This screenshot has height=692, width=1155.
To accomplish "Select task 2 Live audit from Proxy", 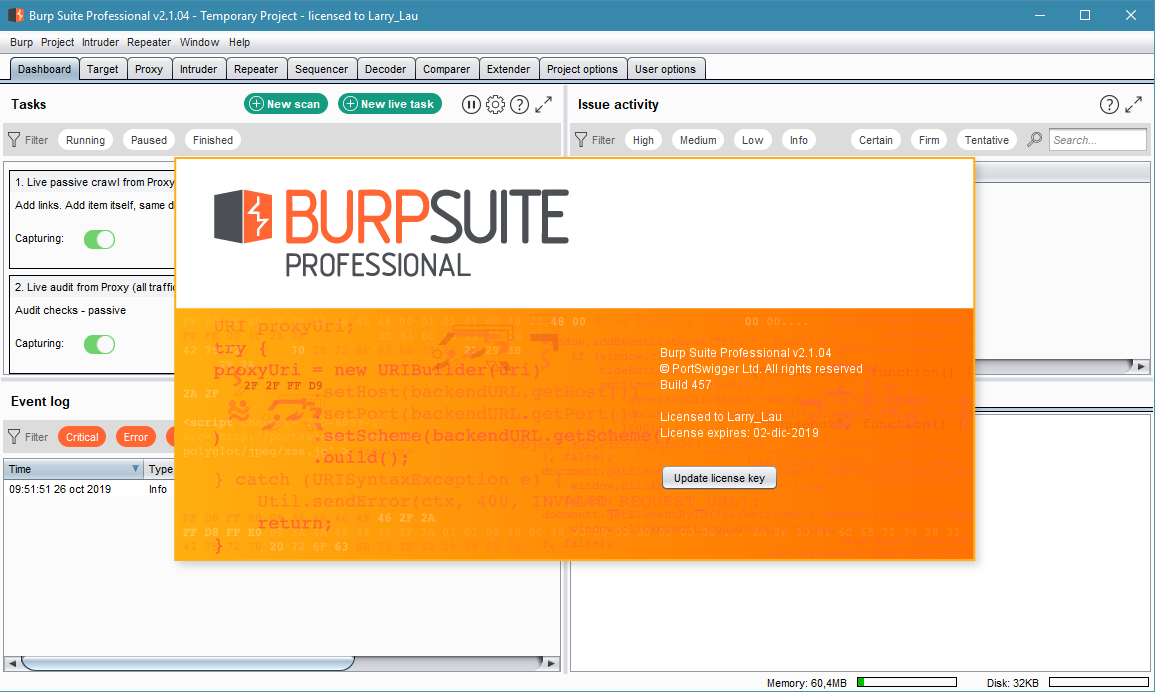I will 93,325.
